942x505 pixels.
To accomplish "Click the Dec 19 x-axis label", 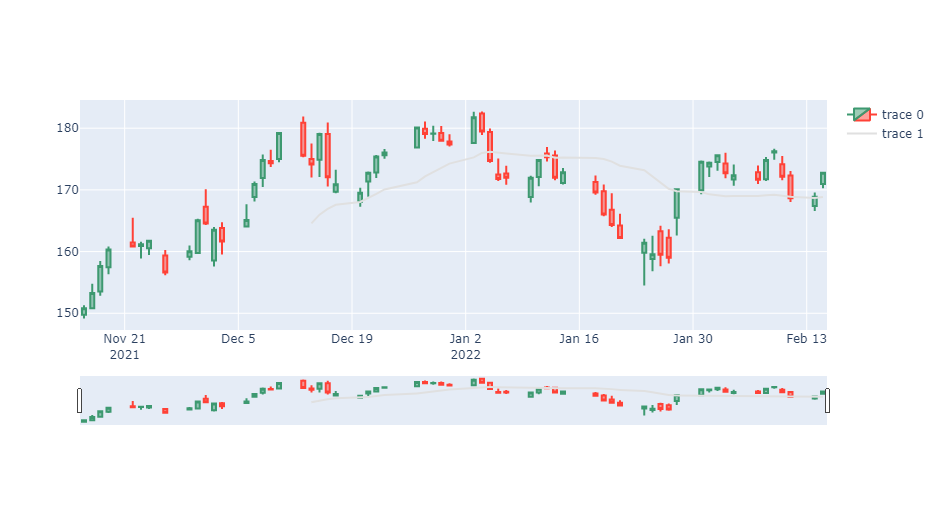I will tap(352, 339).
